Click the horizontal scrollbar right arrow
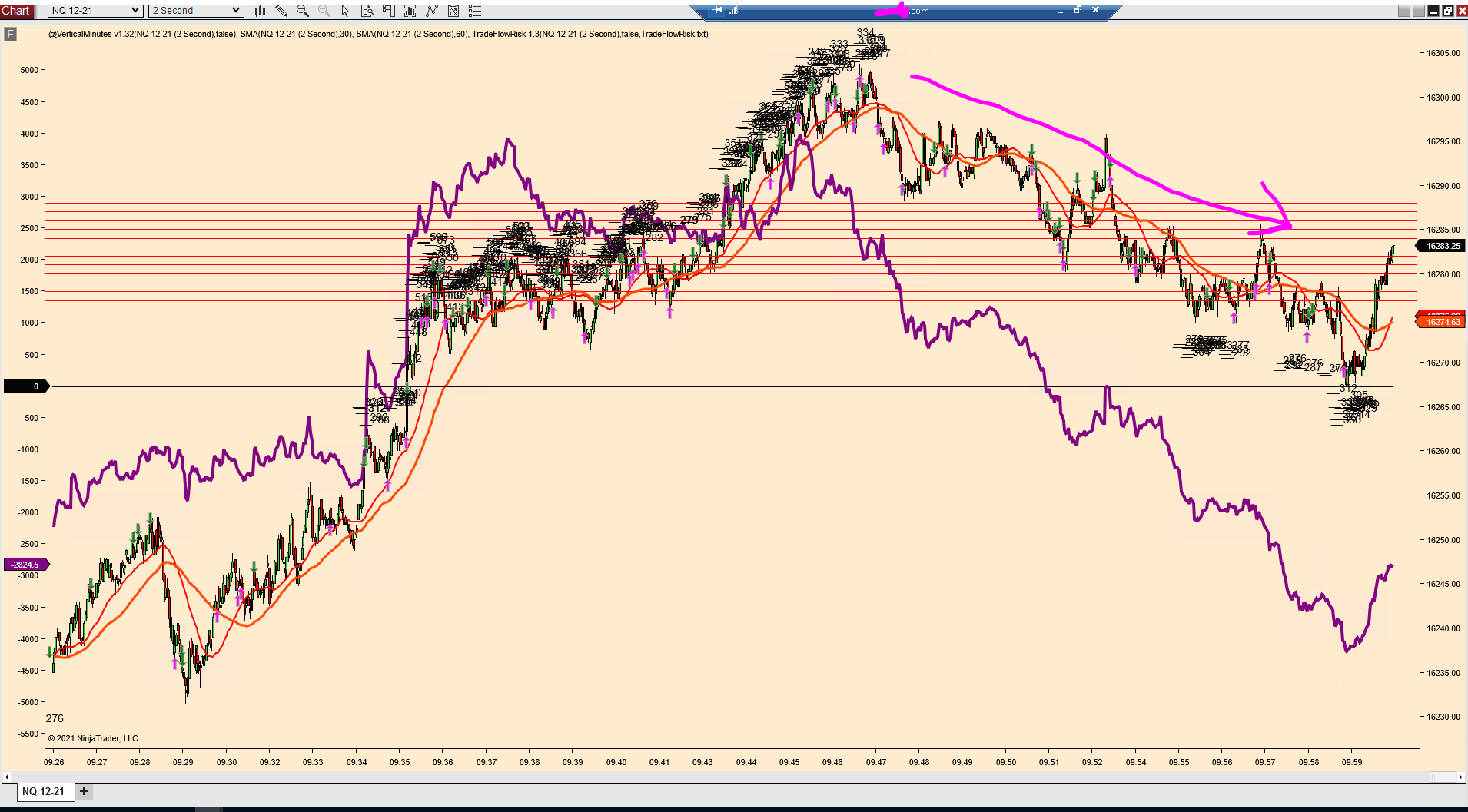Viewport: 1468px width, 812px height. [1461, 777]
